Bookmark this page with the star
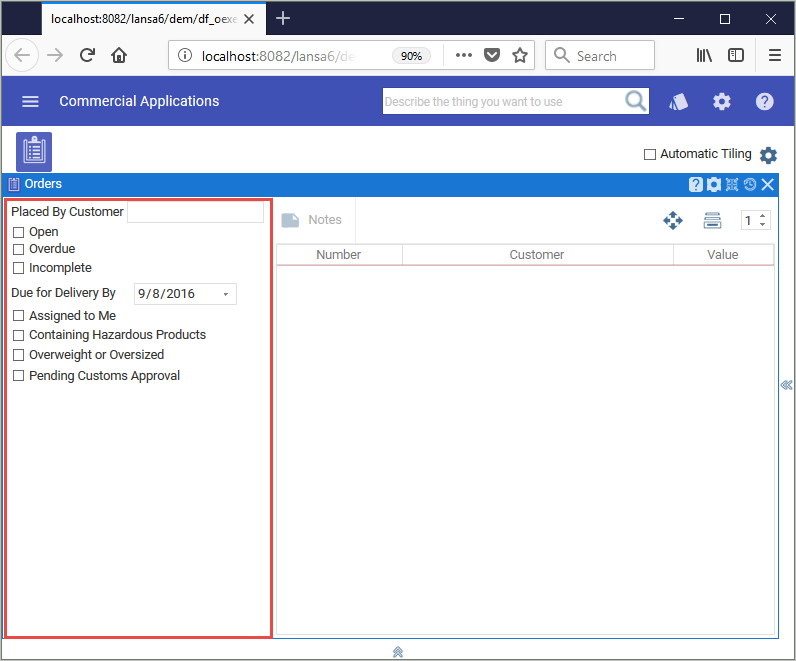Screen dimensions: 796x661 click(519, 55)
